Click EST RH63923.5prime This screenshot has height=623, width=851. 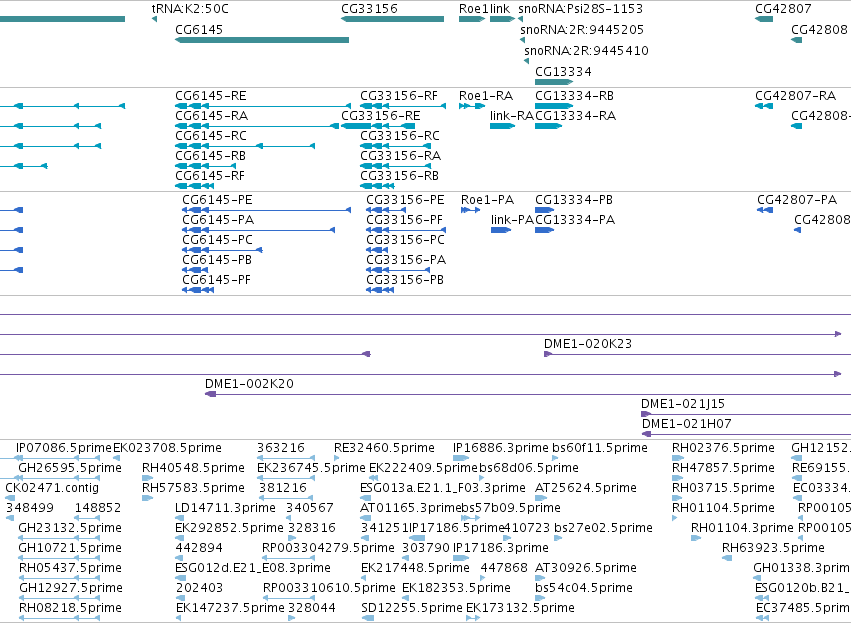coord(773,548)
